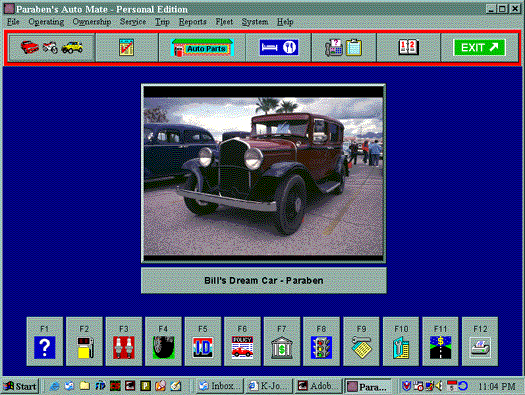Open the Help menu
The height and width of the screenshot is (395, 525).
point(285,22)
